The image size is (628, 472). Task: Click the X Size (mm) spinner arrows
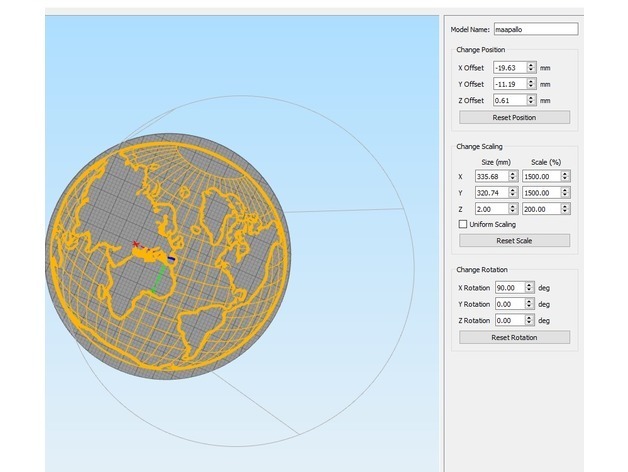pyautogui.click(x=511, y=176)
